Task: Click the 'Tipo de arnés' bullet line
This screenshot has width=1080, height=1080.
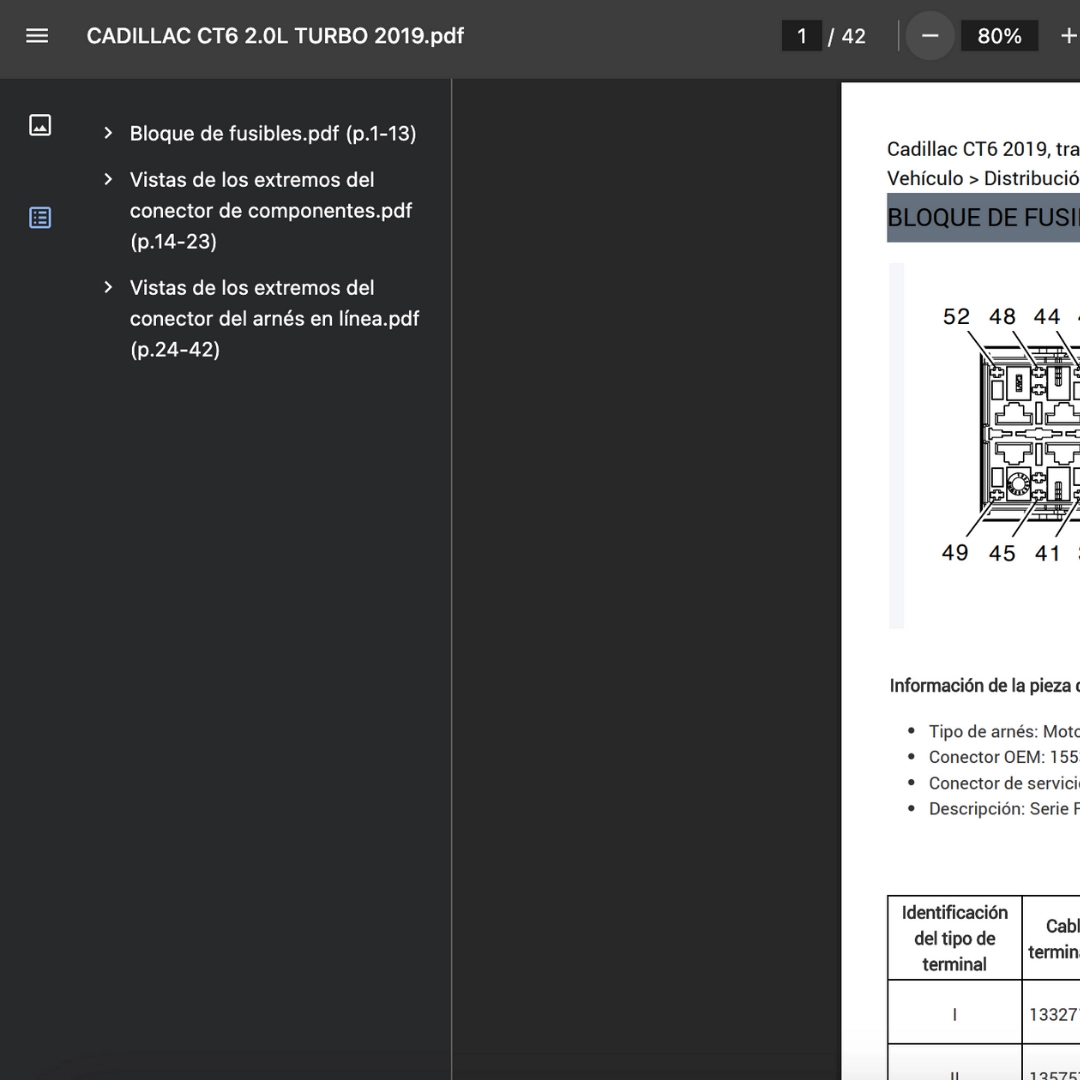Action: (x=1004, y=731)
